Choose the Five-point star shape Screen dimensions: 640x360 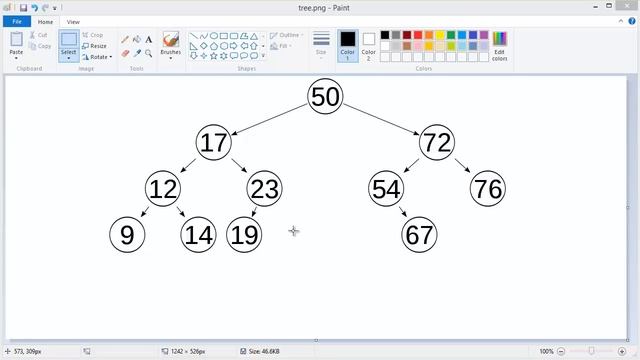(213, 56)
